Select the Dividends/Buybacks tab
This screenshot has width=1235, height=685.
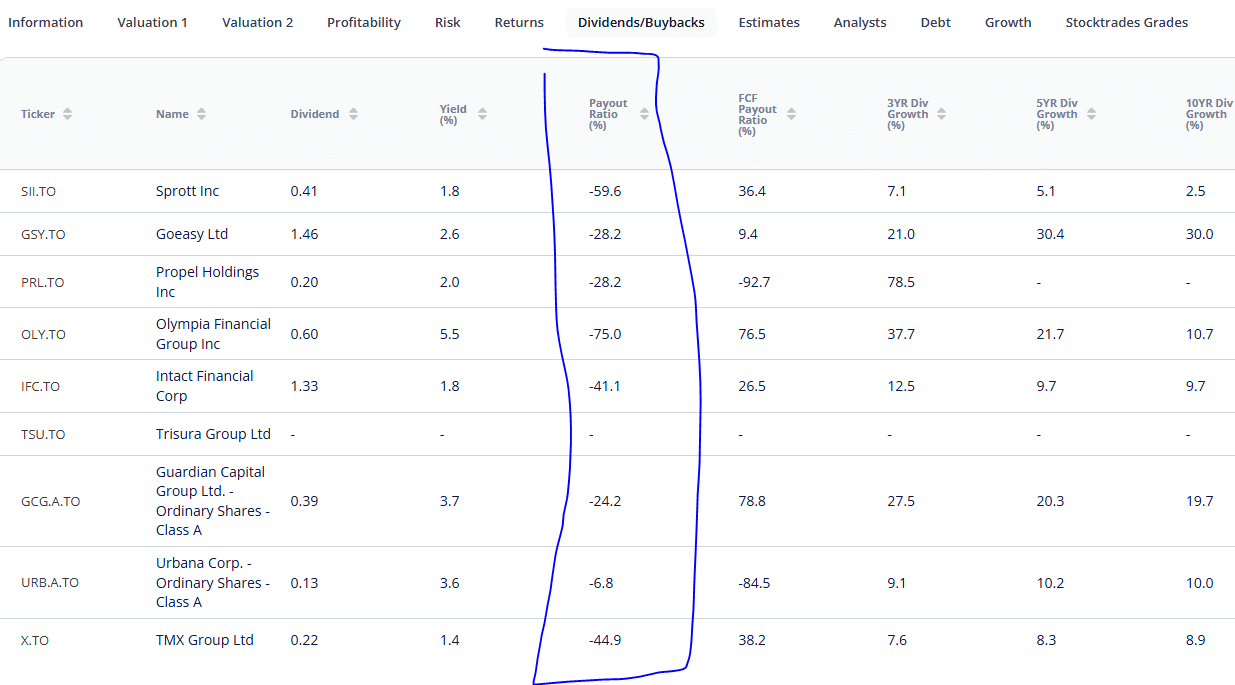[x=641, y=22]
